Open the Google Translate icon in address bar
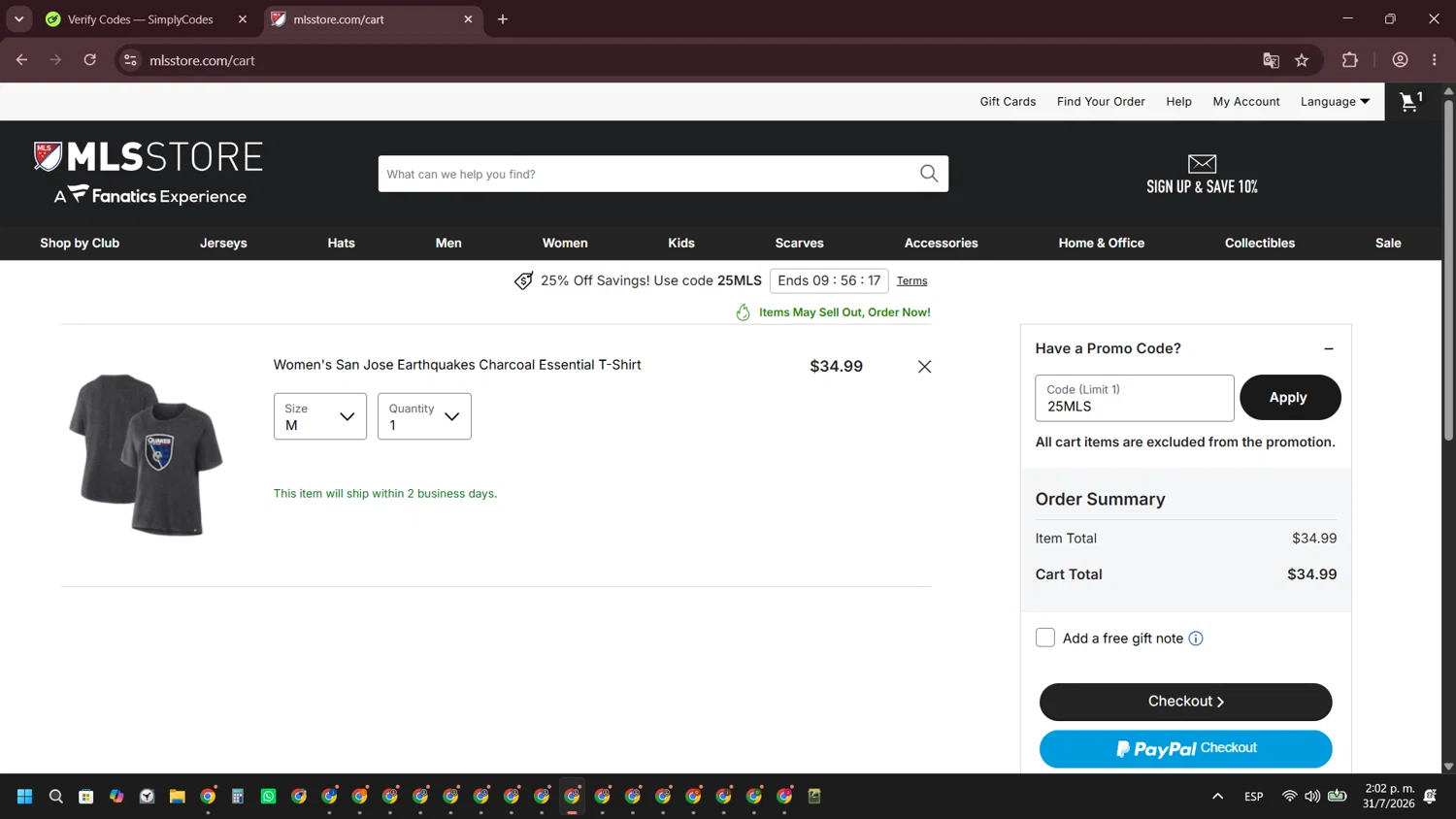This screenshot has height=819, width=1456. pyautogui.click(x=1271, y=60)
